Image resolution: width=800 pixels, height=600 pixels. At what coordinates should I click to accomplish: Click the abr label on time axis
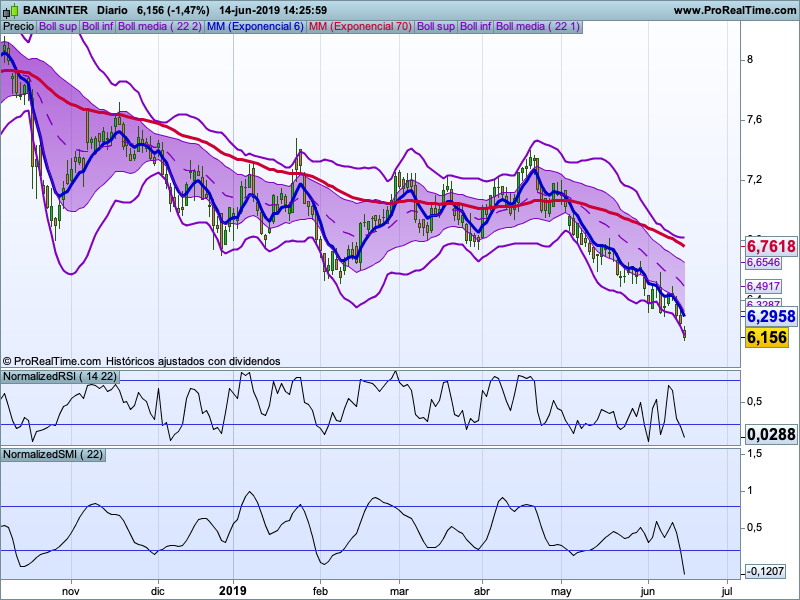point(482,591)
